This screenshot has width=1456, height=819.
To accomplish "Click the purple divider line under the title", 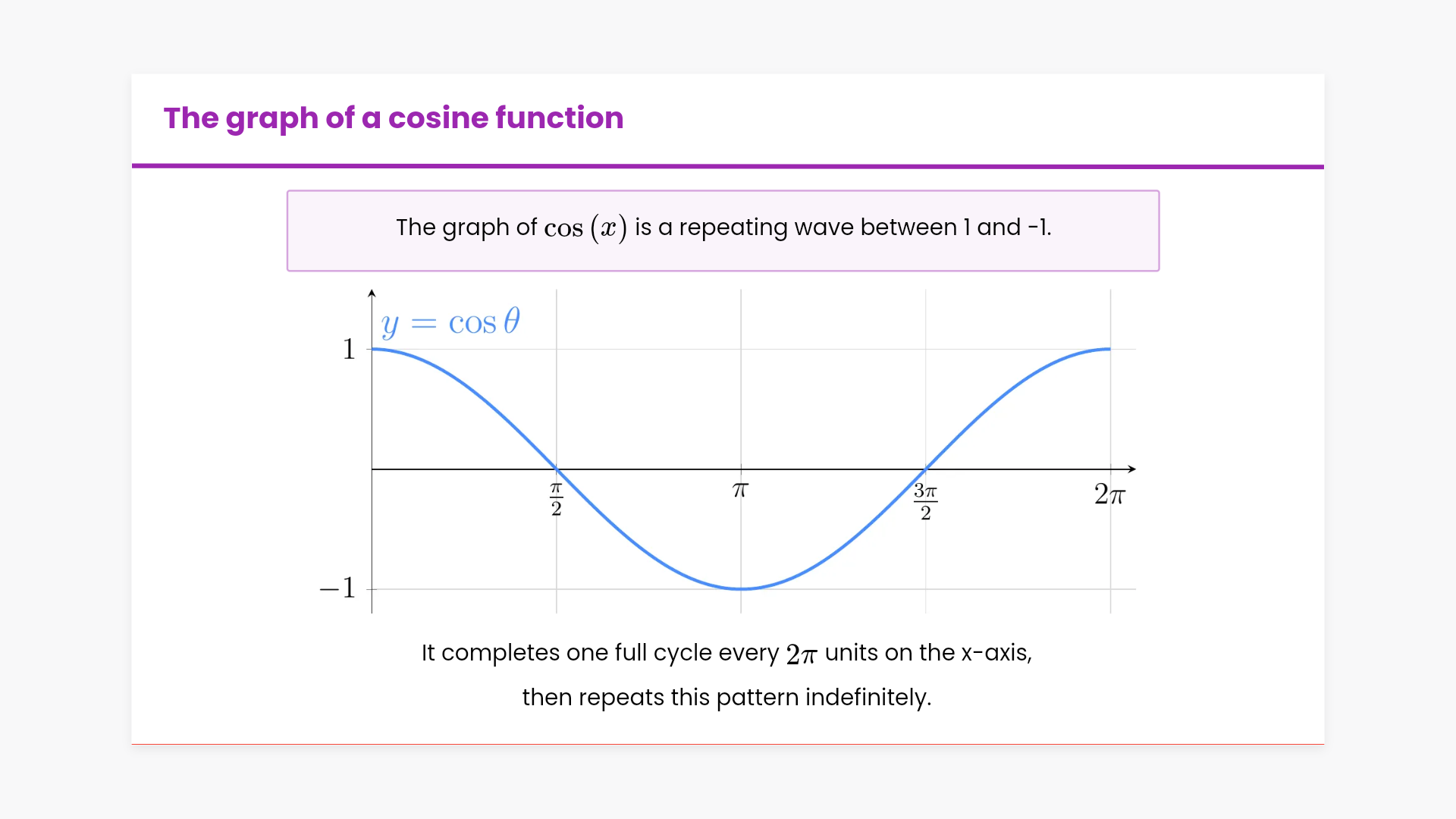I will (728, 166).
